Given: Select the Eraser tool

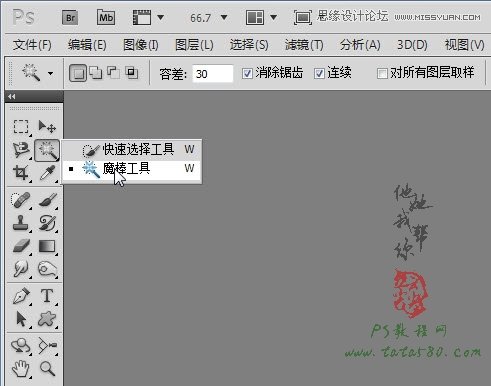Looking at the screenshot, I should point(21,246).
